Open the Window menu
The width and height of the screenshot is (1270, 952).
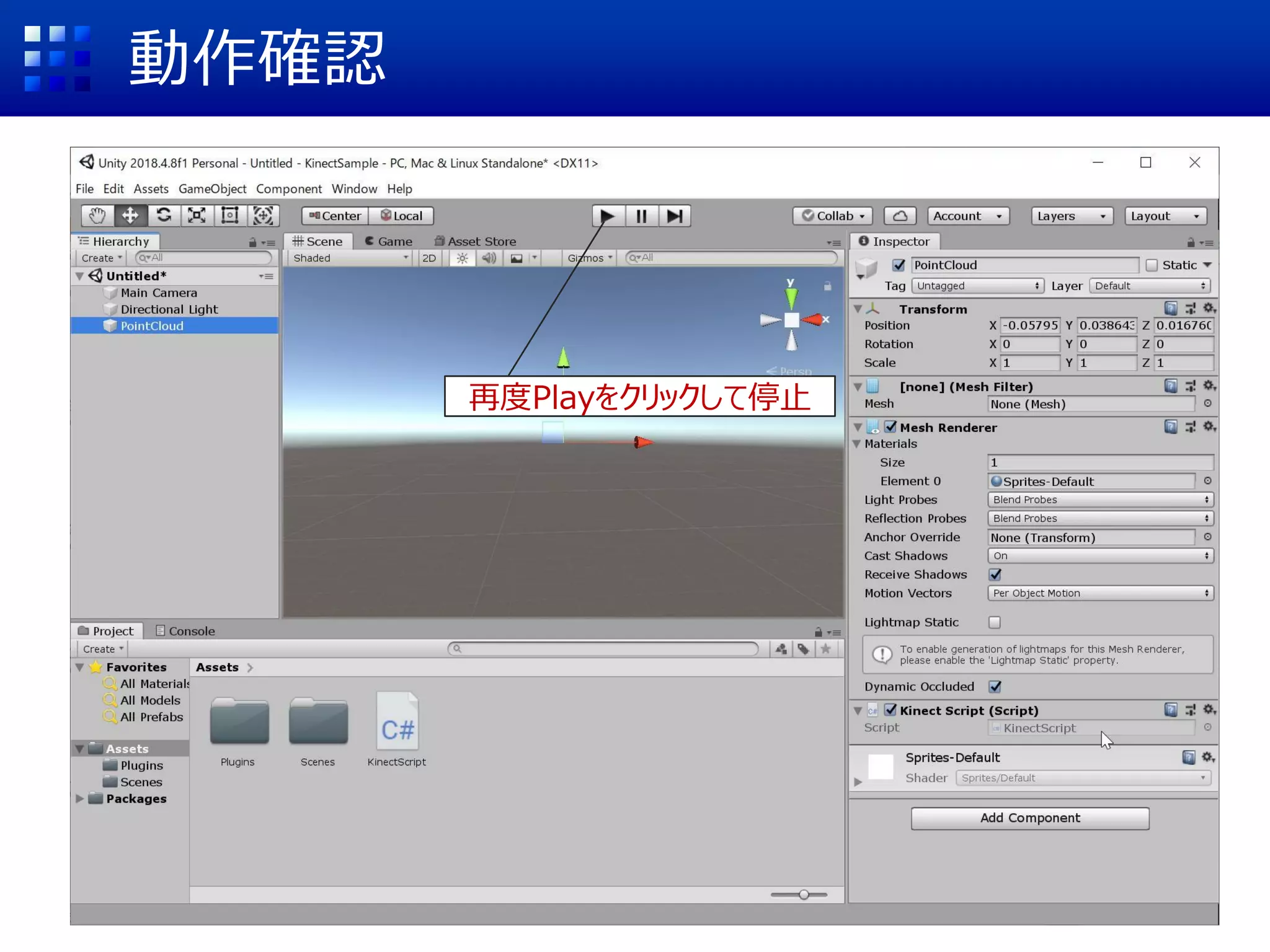[x=354, y=188]
